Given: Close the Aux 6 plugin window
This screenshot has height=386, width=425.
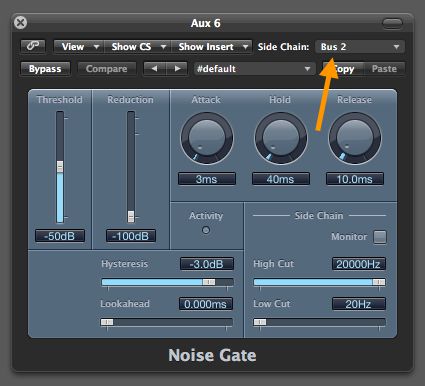Looking at the screenshot, I should coord(21,23).
